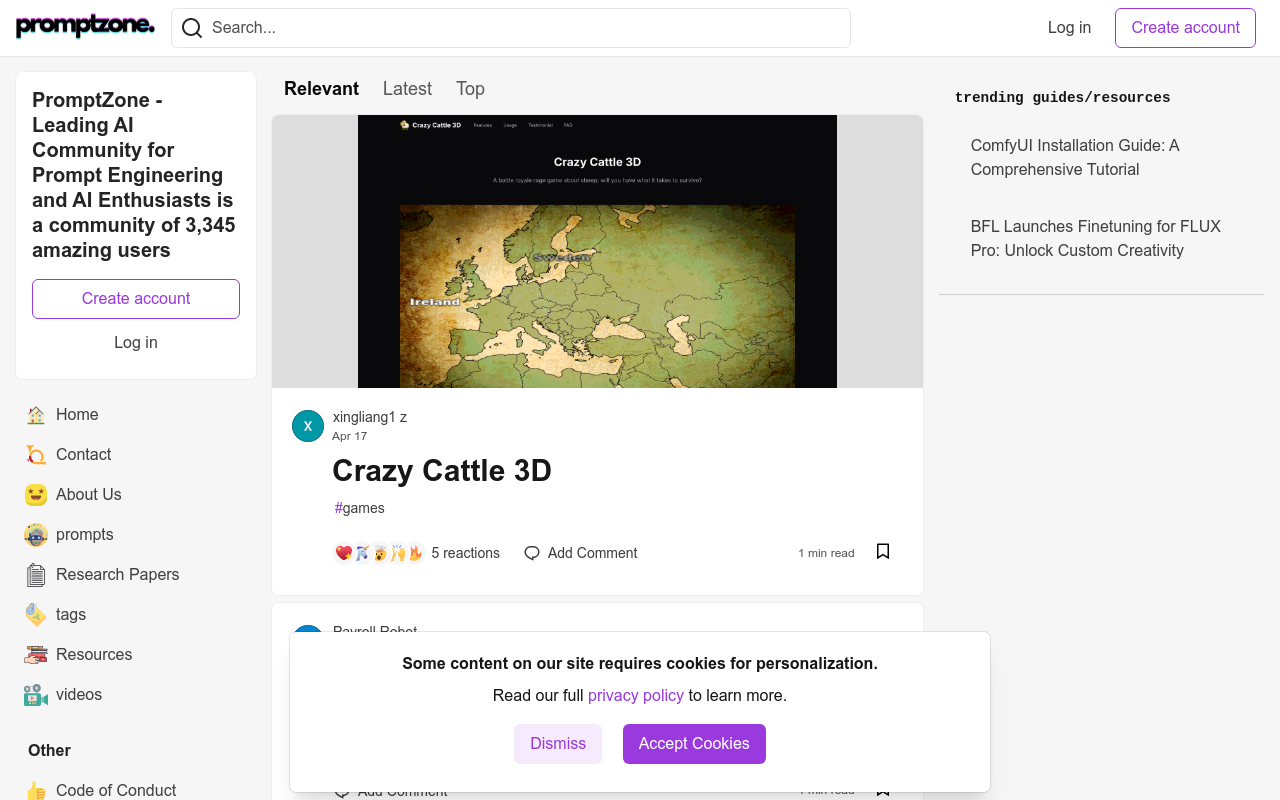The height and width of the screenshot is (800, 1280).
Task: Click the videos camera icon
Action: click(x=36, y=695)
